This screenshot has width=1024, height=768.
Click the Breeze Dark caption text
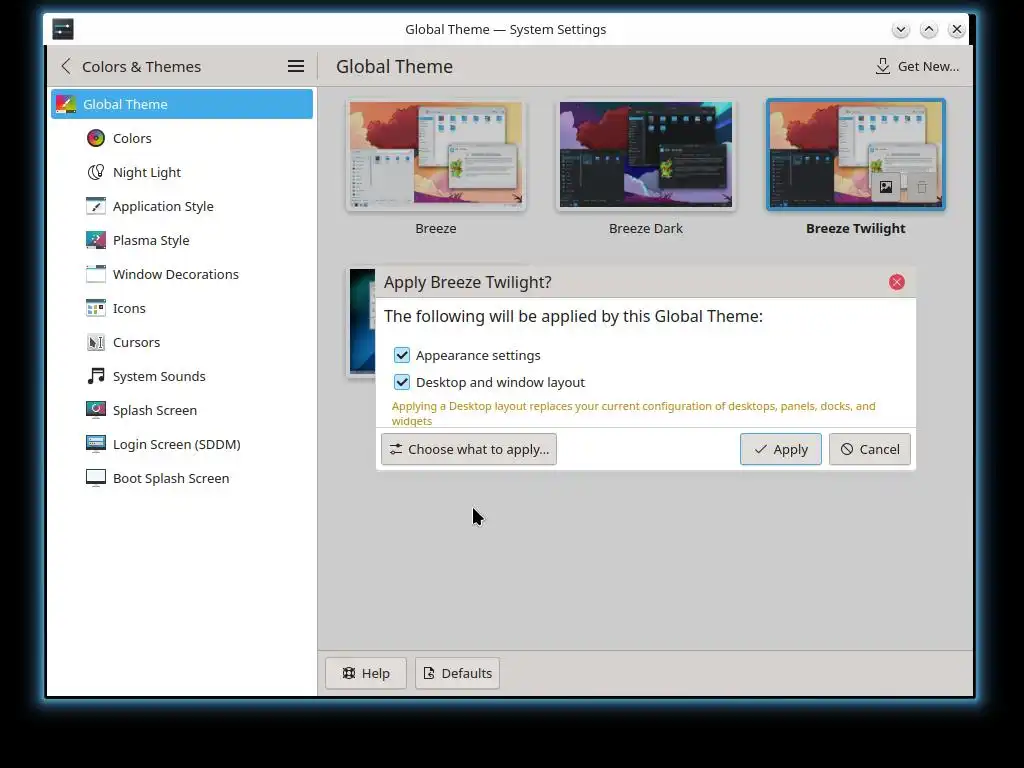tap(646, 229)
